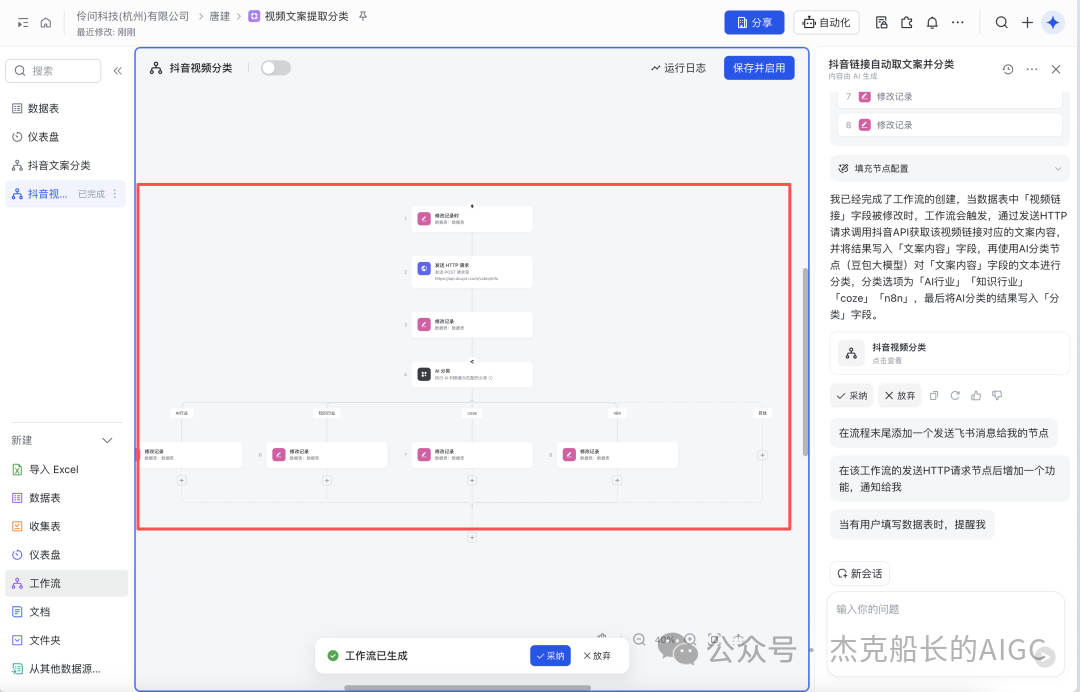Open the more menu on 抖音视... sidebar item
Screen dimensions: 1080x692
(x=115, y=194)
